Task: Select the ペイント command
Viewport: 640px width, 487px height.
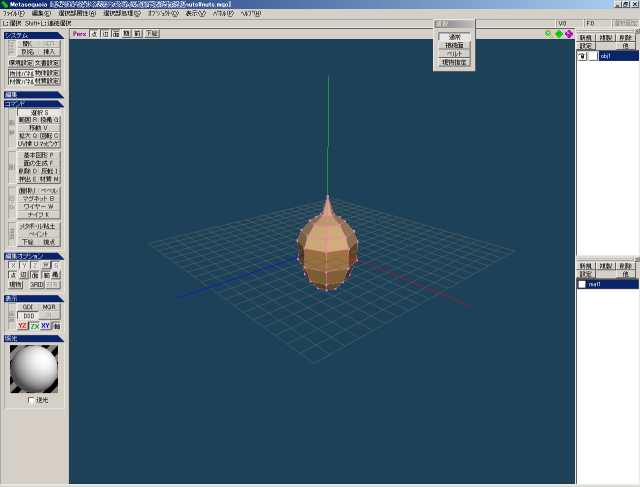Action: 39,234
